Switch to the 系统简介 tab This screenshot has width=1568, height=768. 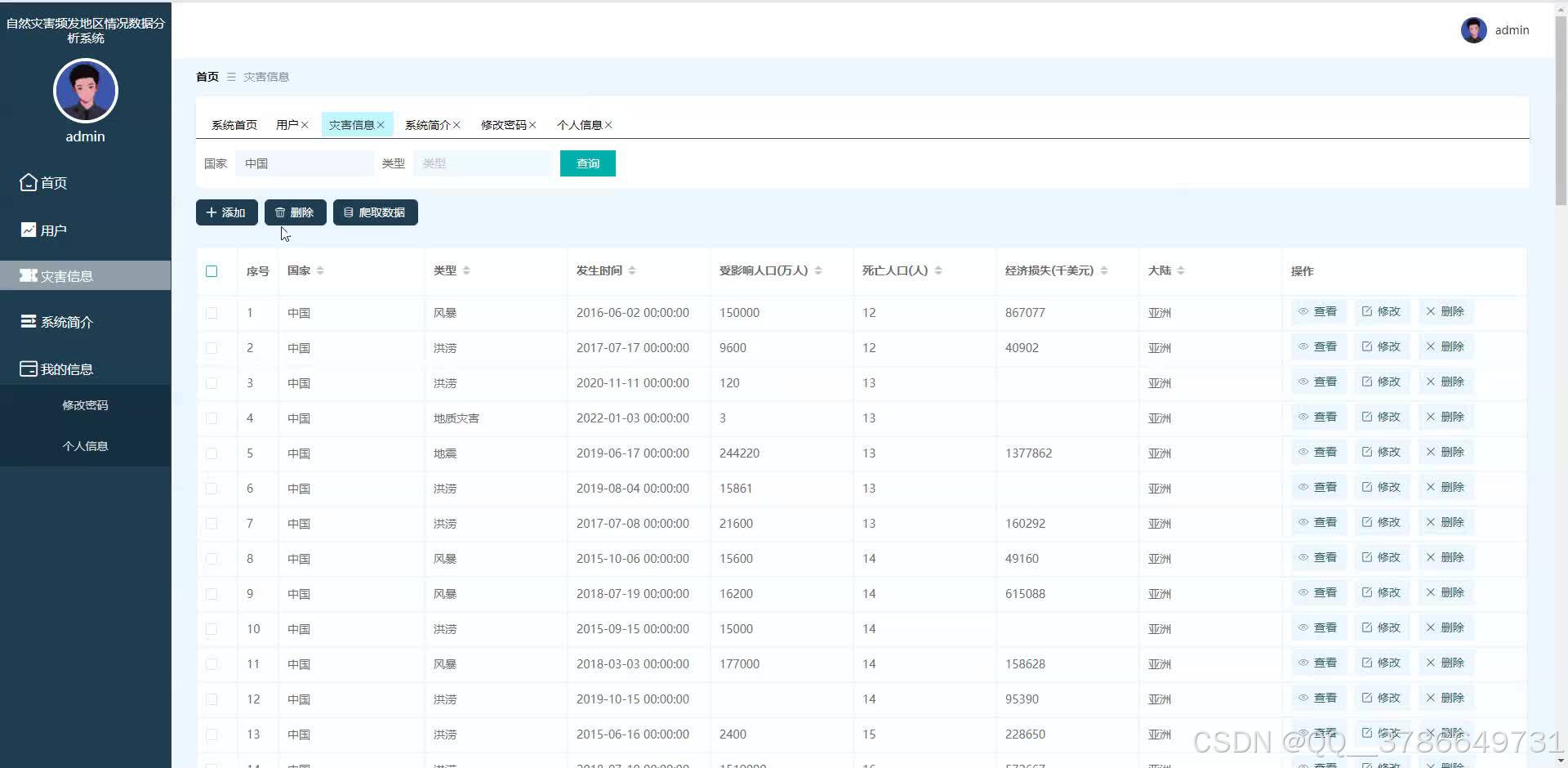[427, 125]
